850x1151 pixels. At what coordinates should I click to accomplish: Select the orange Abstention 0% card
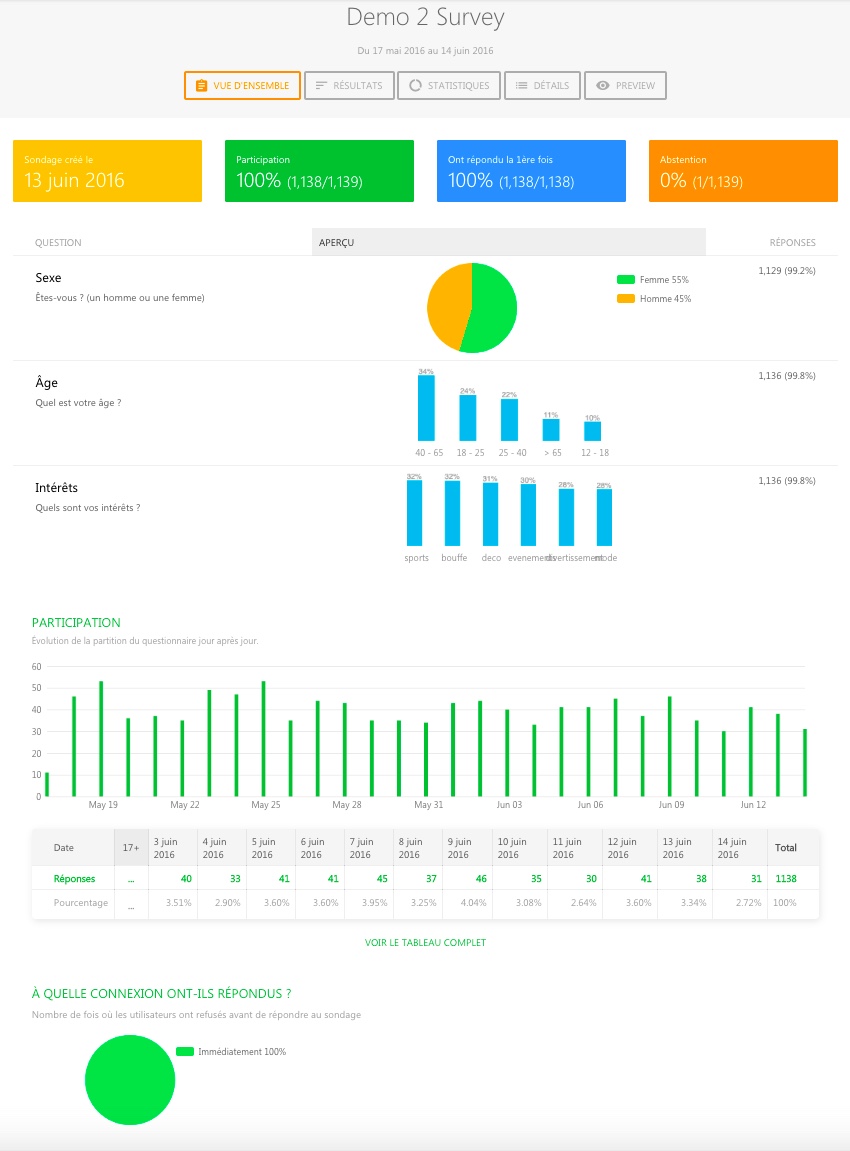[x=743, y=171]
